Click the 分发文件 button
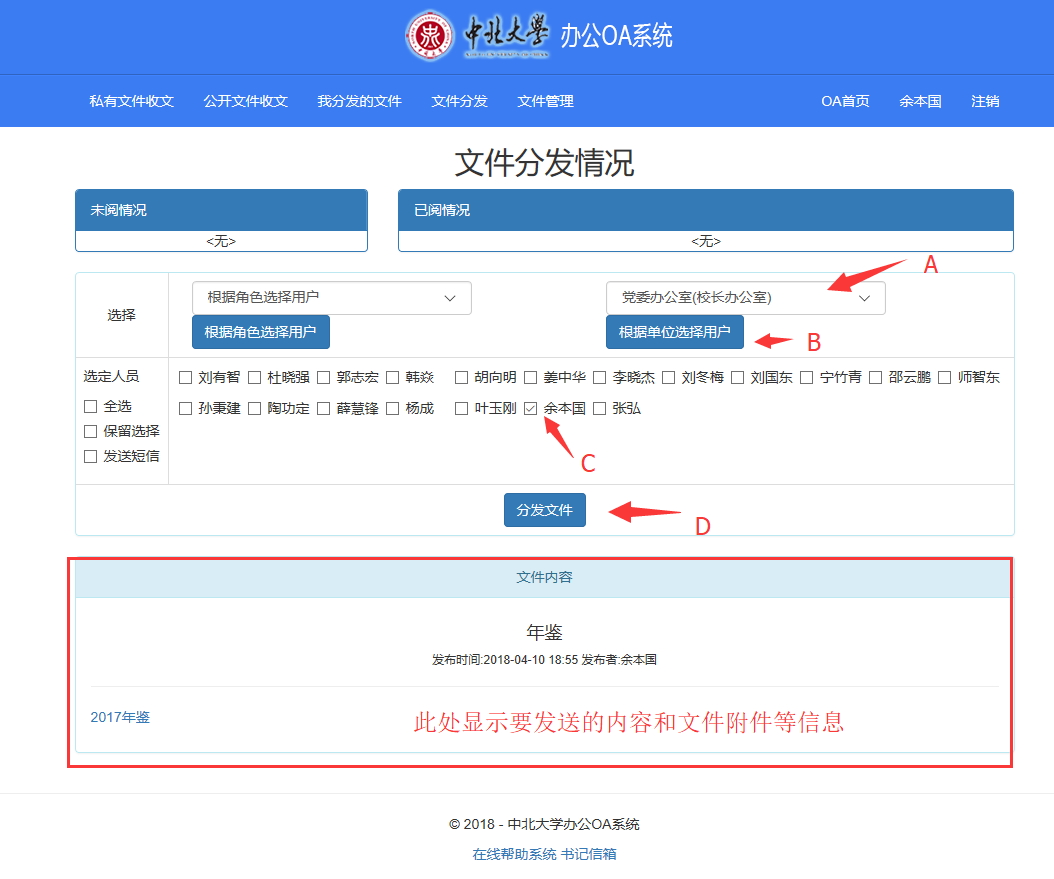Screen dimensions: 1054x879 click(544, 510)
